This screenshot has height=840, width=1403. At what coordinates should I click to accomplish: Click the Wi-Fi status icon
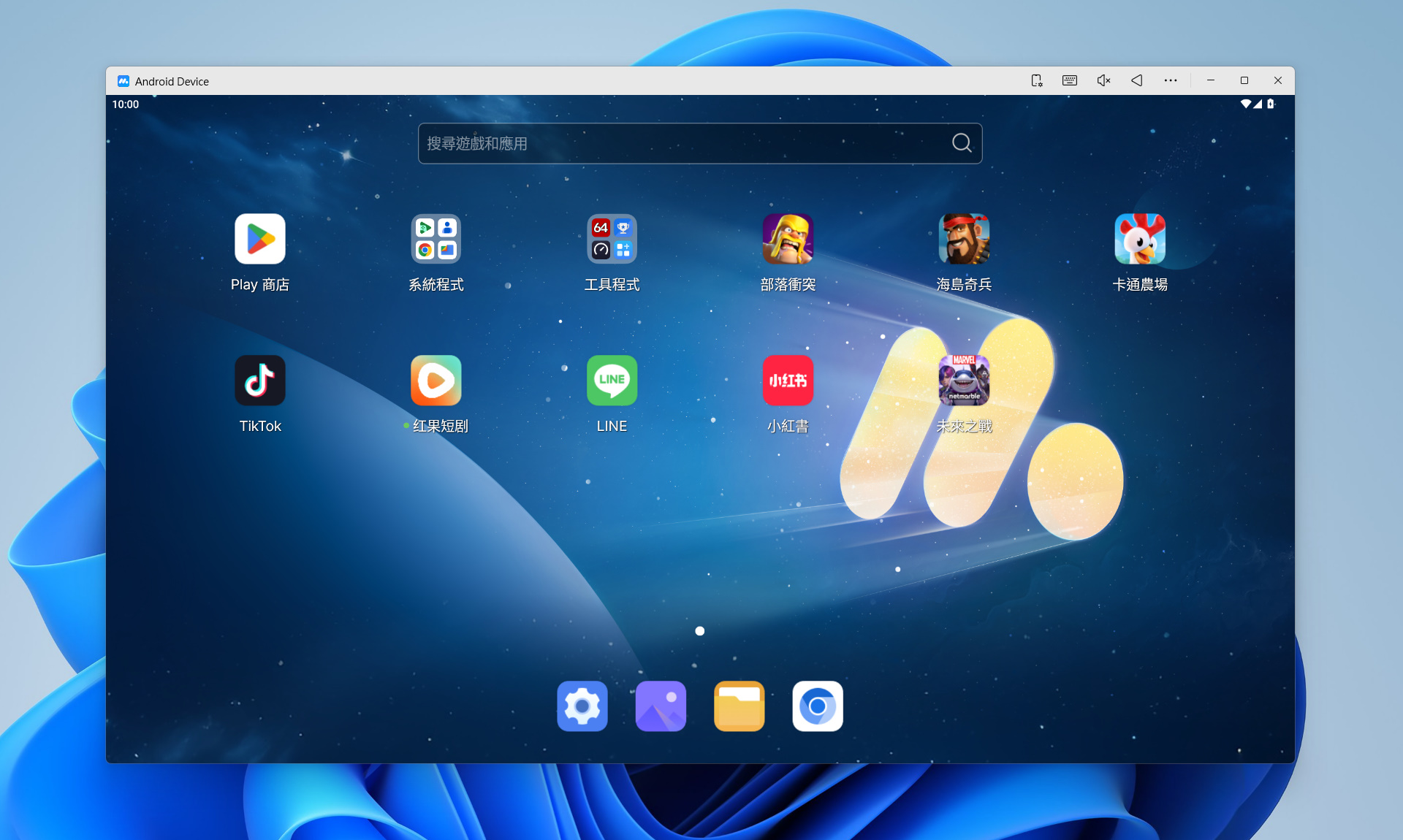coord(1246,104)
